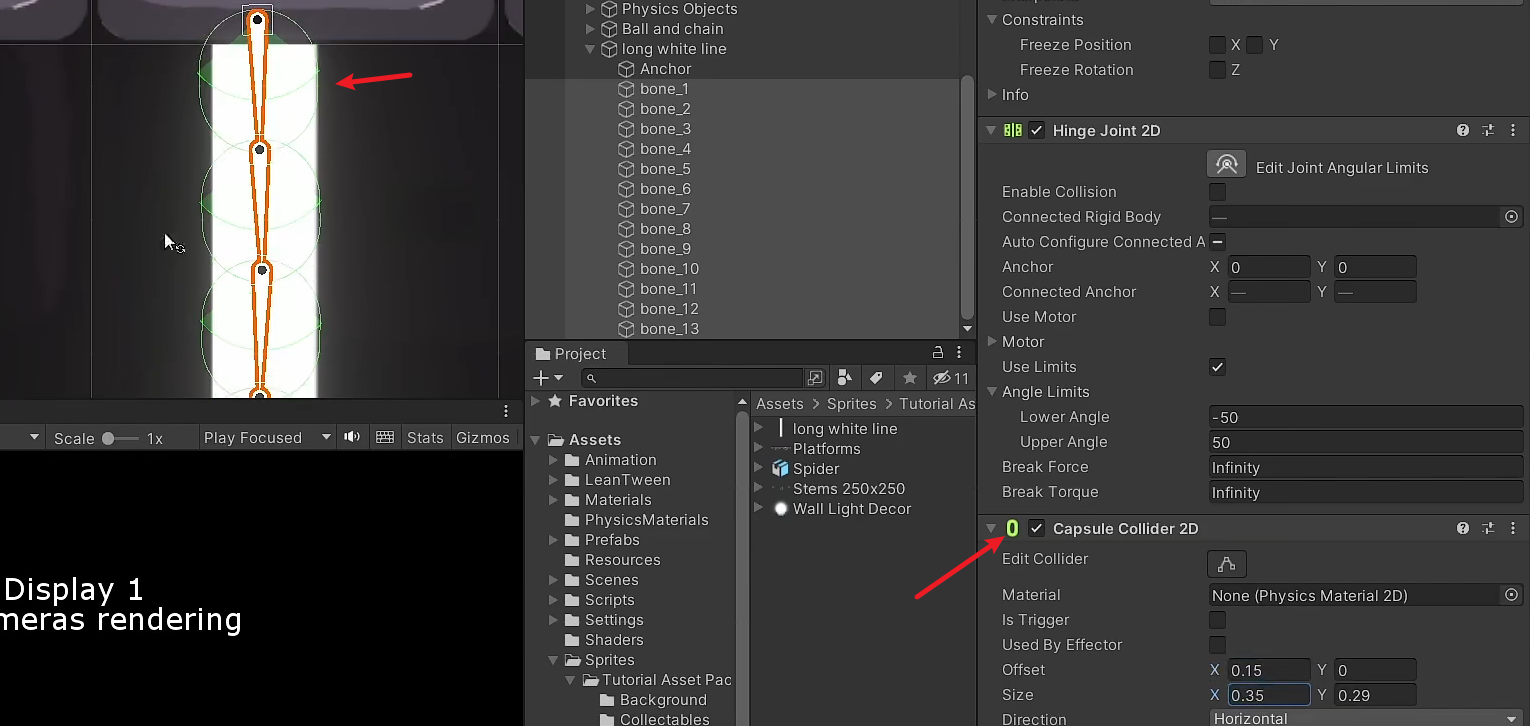
Task: Uncheck the Use Limits checkbox
Action: tap(1217, 367)
